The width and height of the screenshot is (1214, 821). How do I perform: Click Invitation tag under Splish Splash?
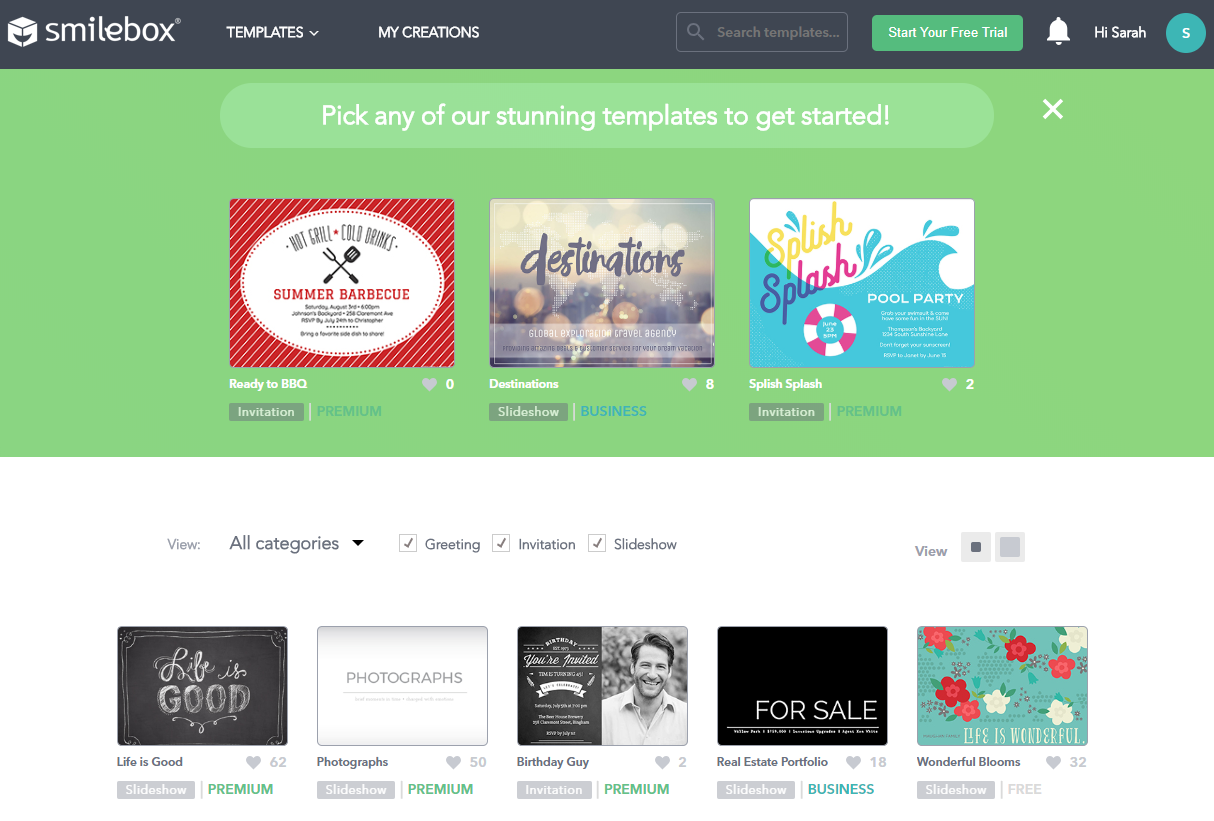786,411
